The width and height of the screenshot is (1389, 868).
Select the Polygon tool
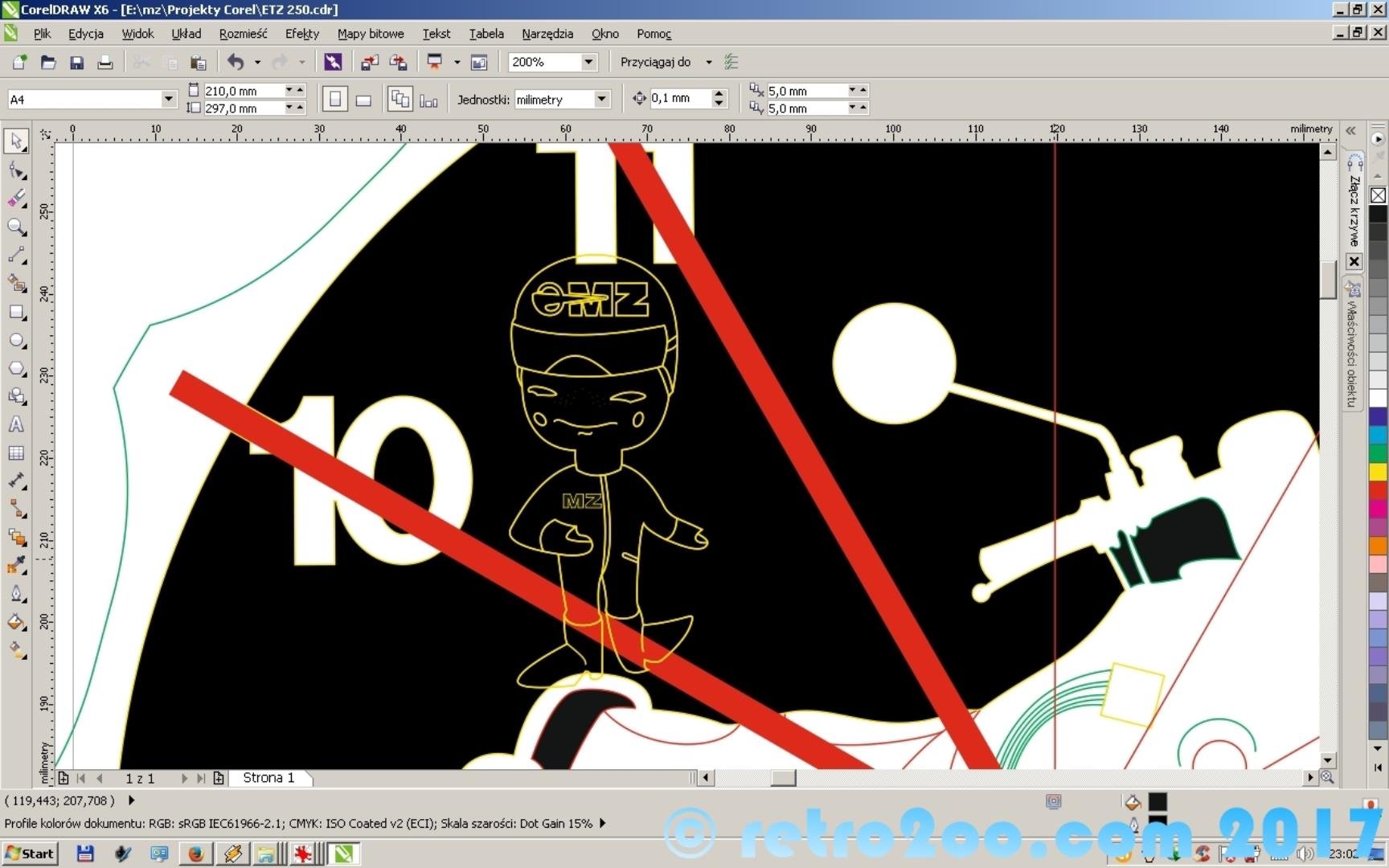16,369
